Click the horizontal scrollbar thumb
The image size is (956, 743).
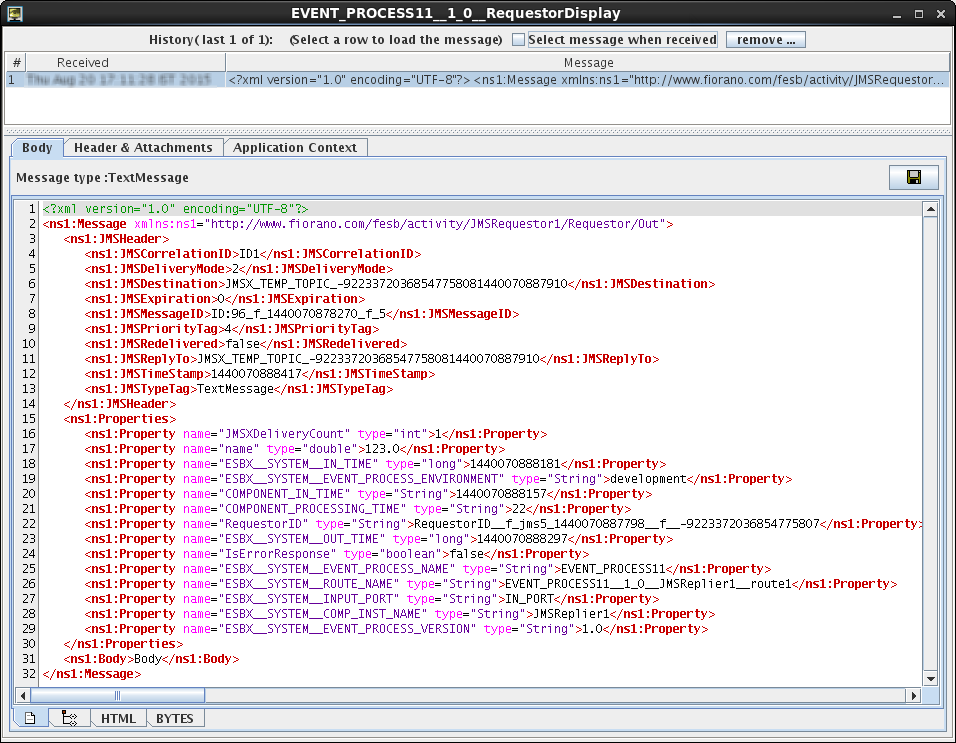point(116,695)
